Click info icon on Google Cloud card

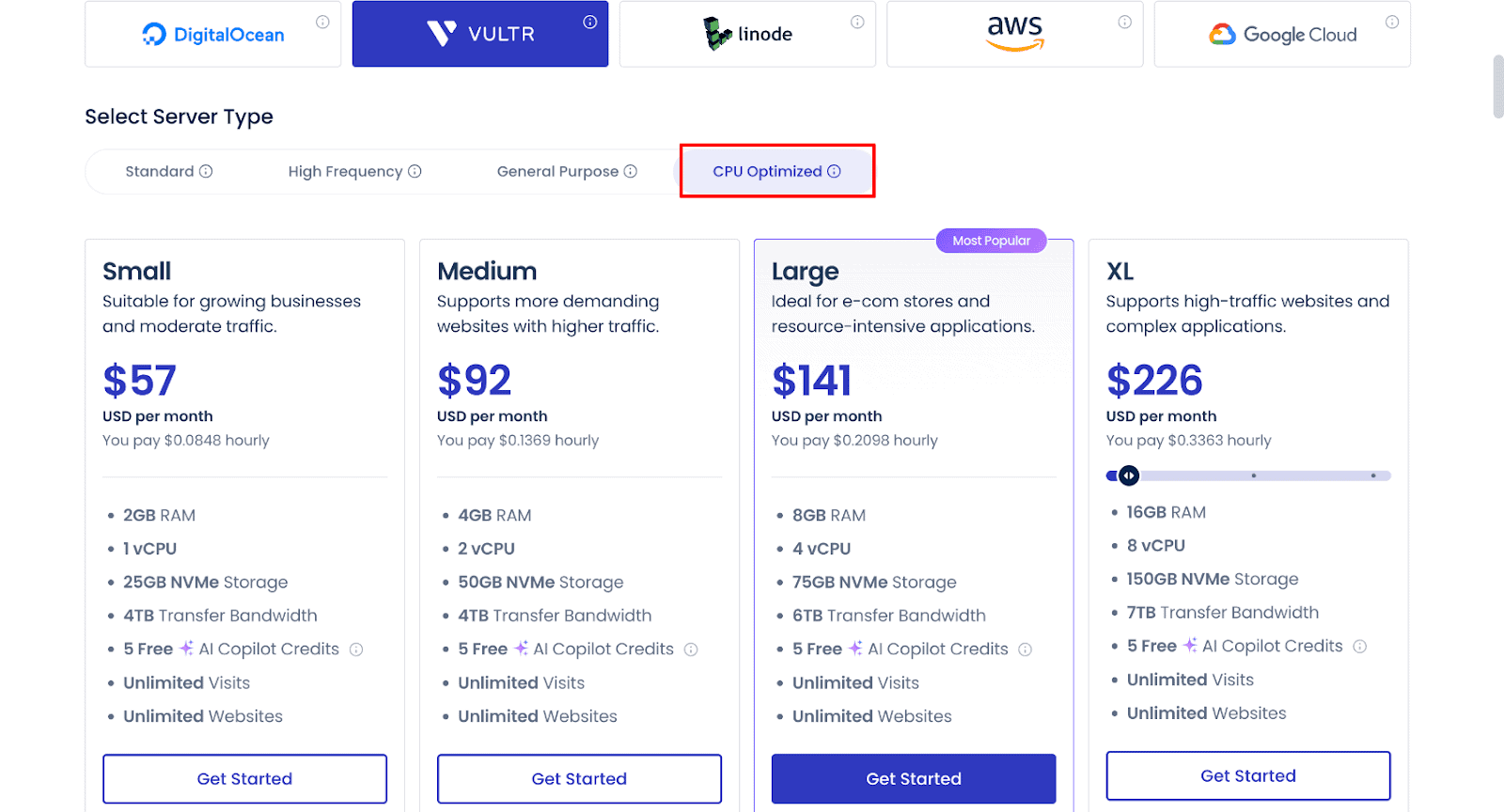tap(1391, 22)
